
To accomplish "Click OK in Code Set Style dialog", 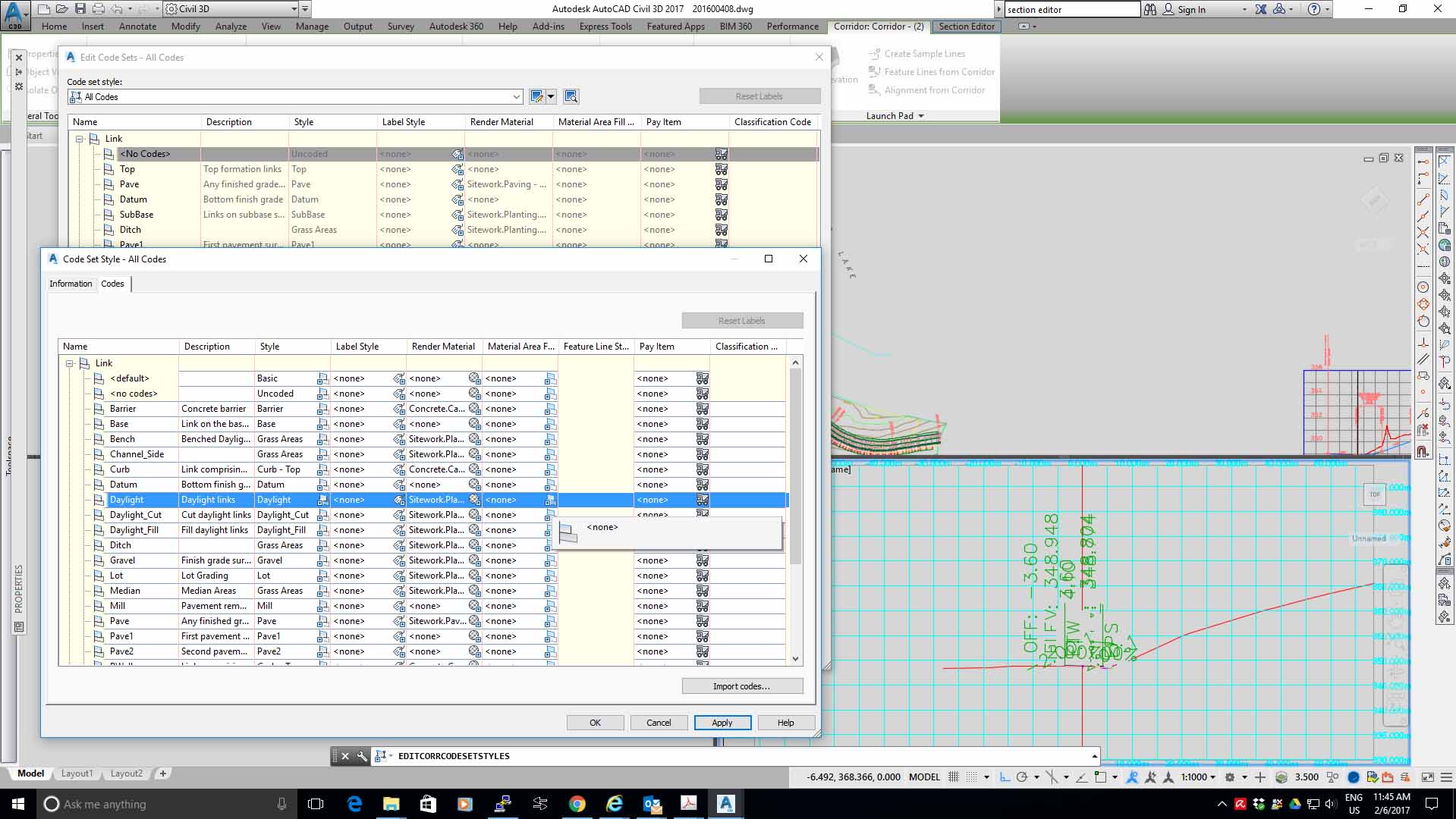I will [595, 723].
